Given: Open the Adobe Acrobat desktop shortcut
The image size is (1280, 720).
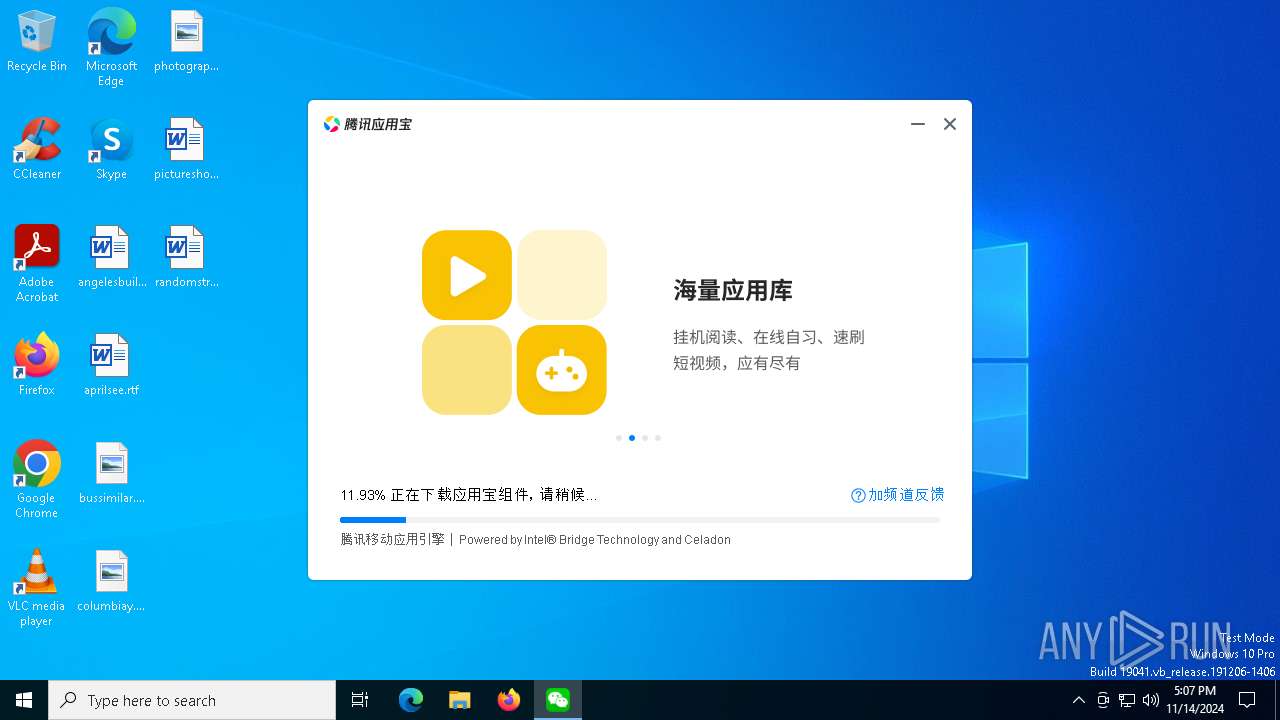Looking at the screenshot, I should point(37,264).
